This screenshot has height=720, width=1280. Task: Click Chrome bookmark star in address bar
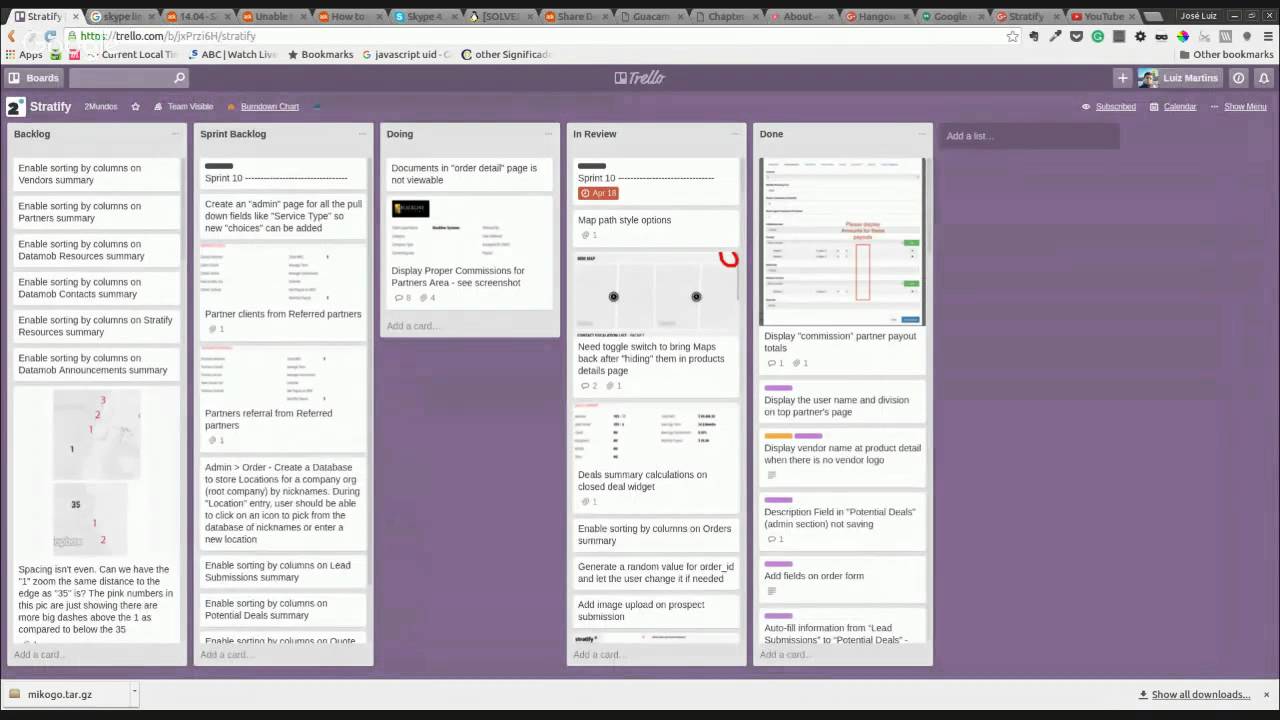1012,36
